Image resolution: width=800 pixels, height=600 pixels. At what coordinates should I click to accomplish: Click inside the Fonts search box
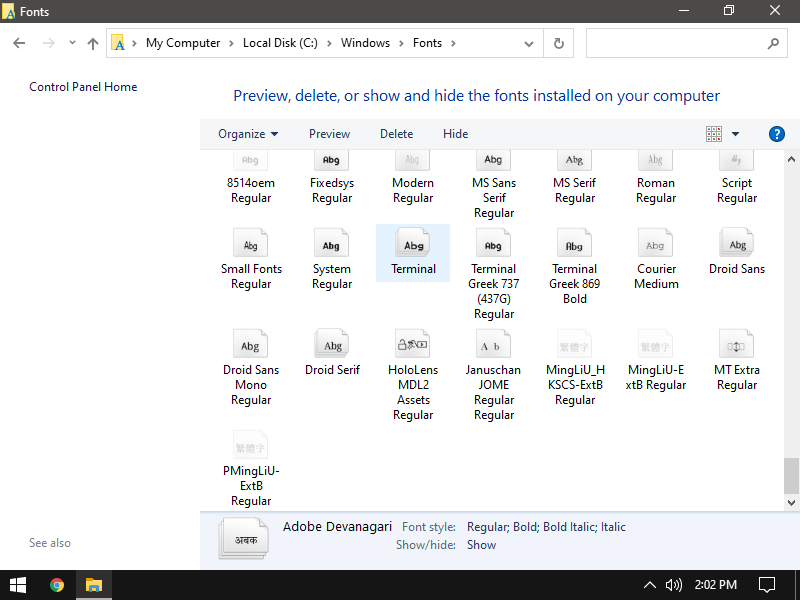[686, 43]
